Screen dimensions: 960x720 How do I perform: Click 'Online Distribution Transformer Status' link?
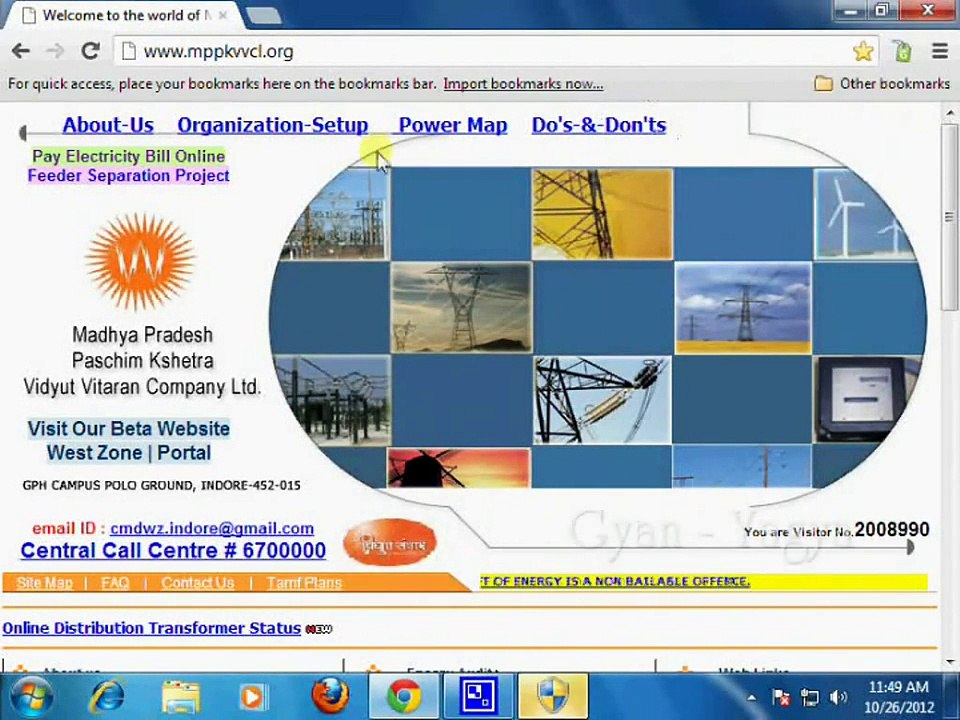[152, 628]
